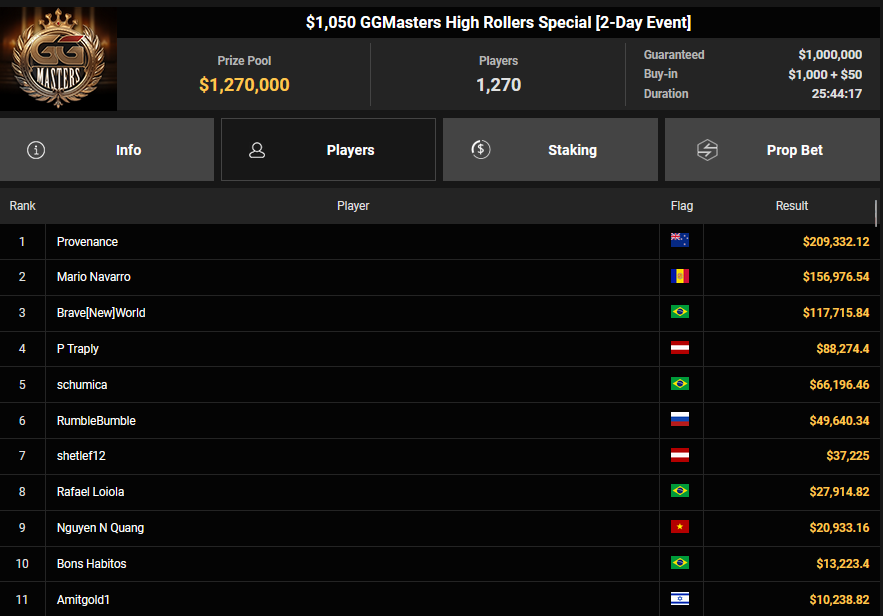The width and height of the screenshot is (883, 616).
Task: Sort by the Rank column header
Action: point(23,206)
